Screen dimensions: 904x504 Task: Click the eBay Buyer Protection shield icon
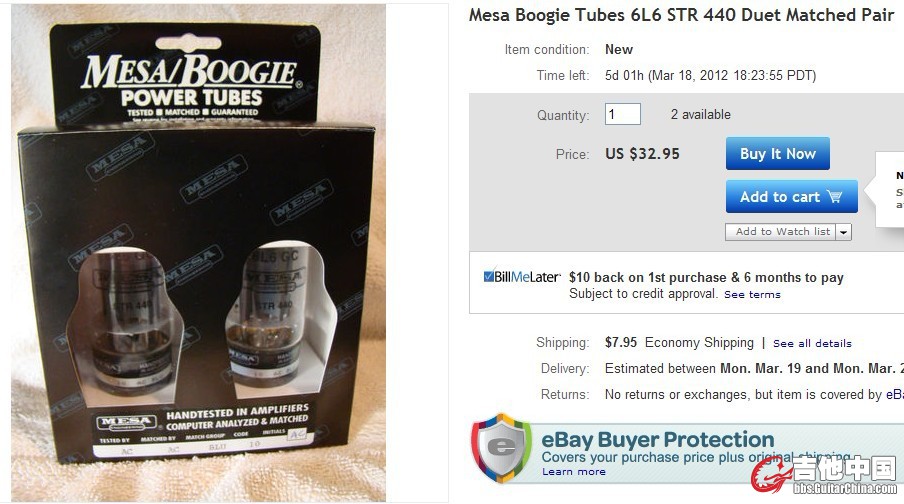[x=501, y=447]
